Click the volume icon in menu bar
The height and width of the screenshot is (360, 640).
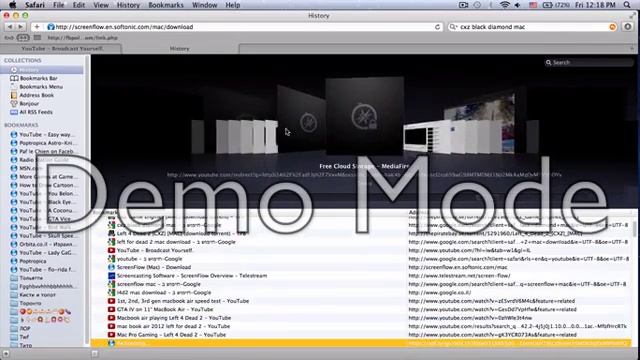[518, 5]
